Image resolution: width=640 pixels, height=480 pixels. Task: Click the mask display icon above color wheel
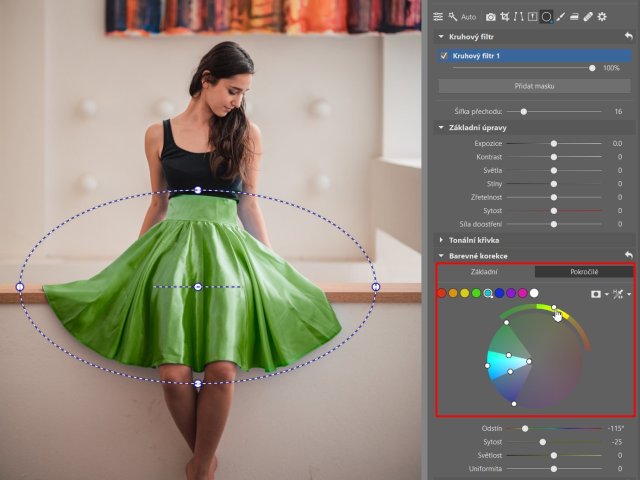[596, 294]
